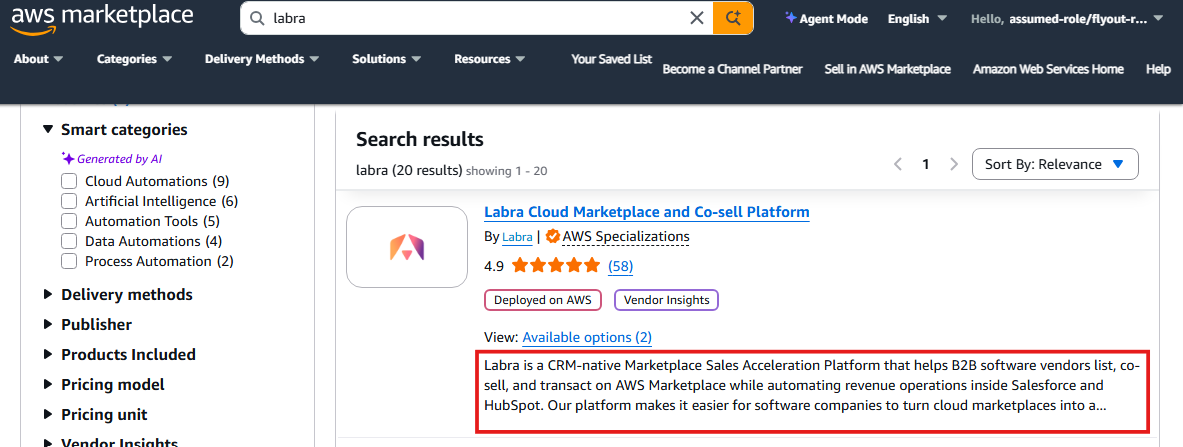This screenshot has height=447, width=1183.
Task: Click the orange search button icon
Action: pyautogui.click(x=733, y=18)
